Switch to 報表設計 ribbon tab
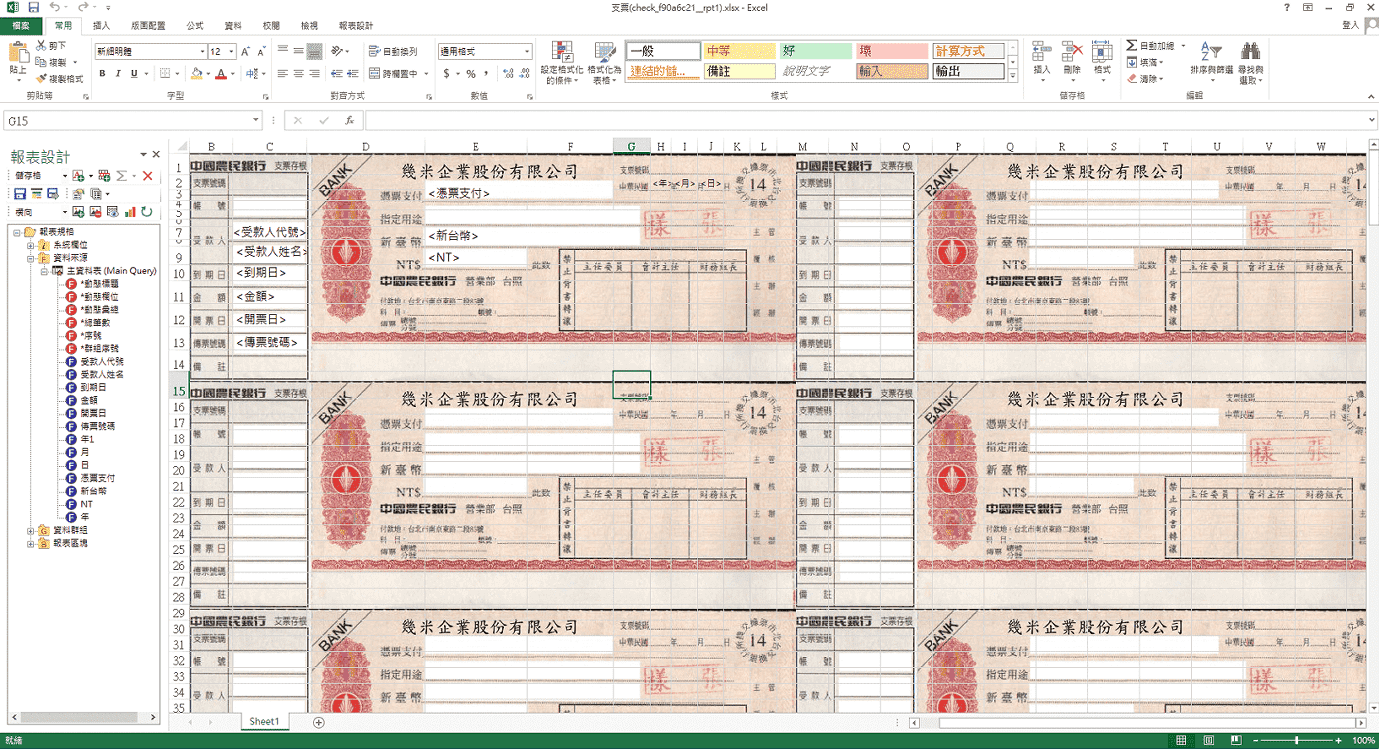The width and height of the screenshot is (1379, 749). tap(355, 25)
